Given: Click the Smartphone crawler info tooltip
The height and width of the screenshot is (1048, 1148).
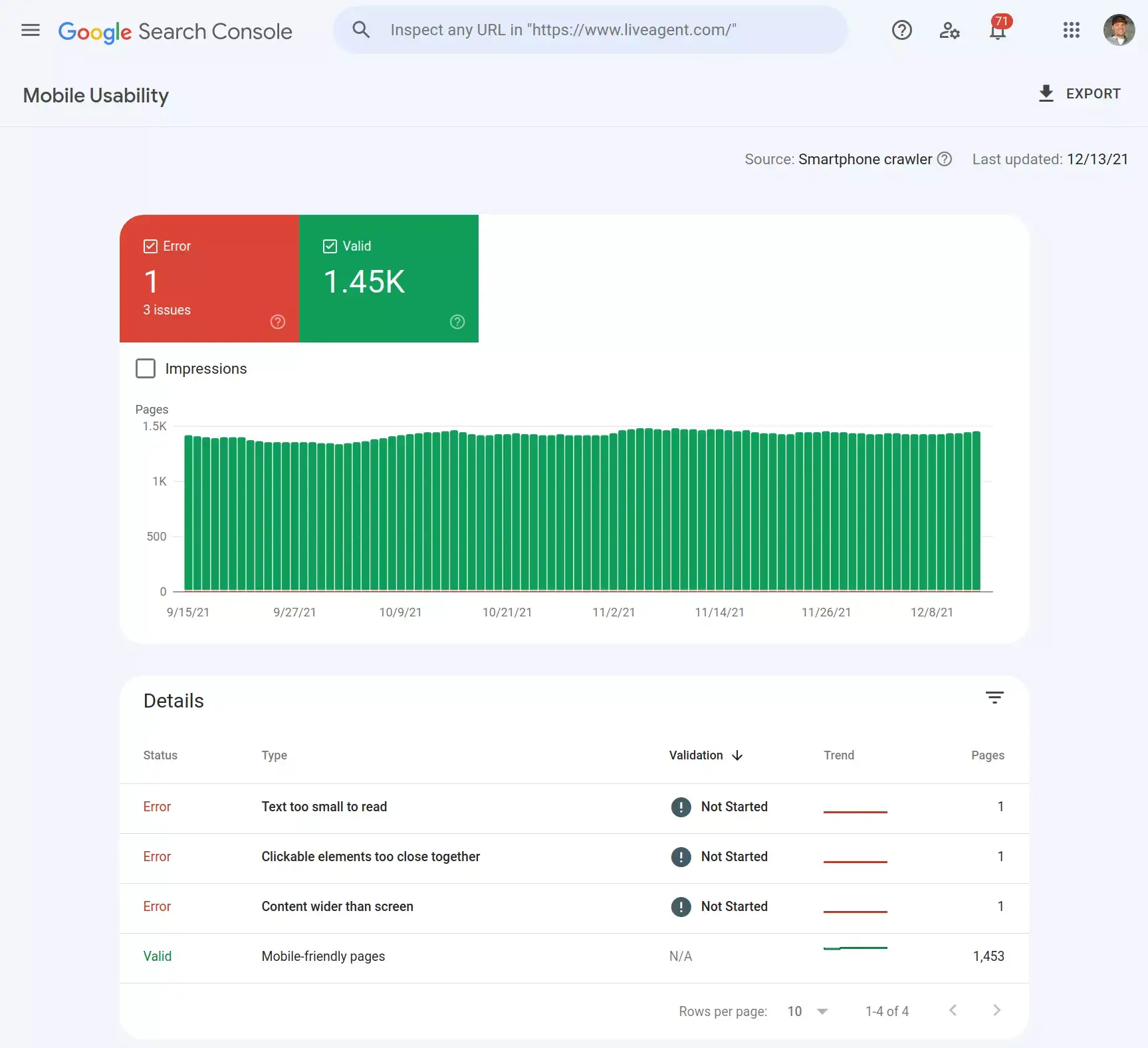Looking at the screenshot, I should (944, 159).
